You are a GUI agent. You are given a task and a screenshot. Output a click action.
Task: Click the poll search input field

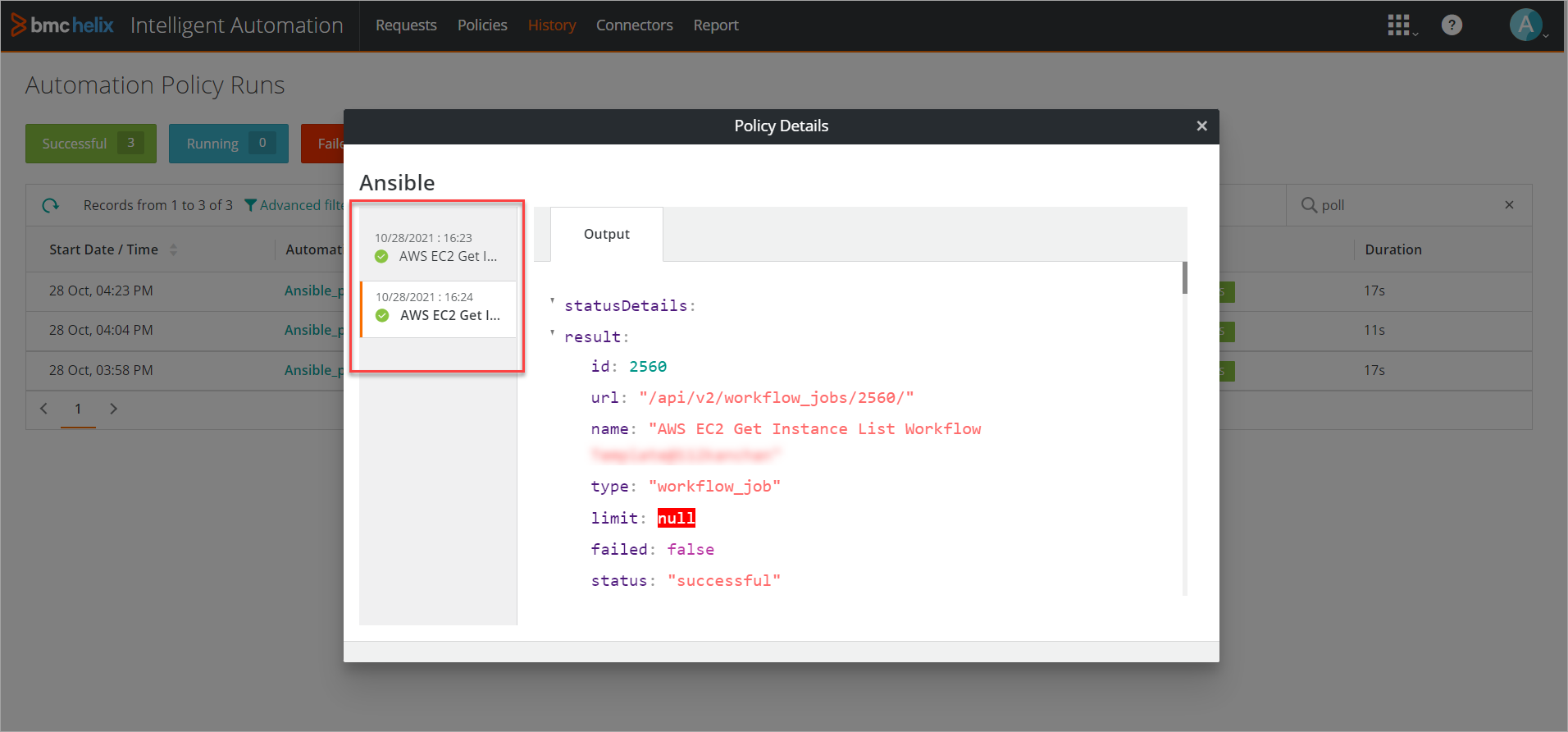1407,205
